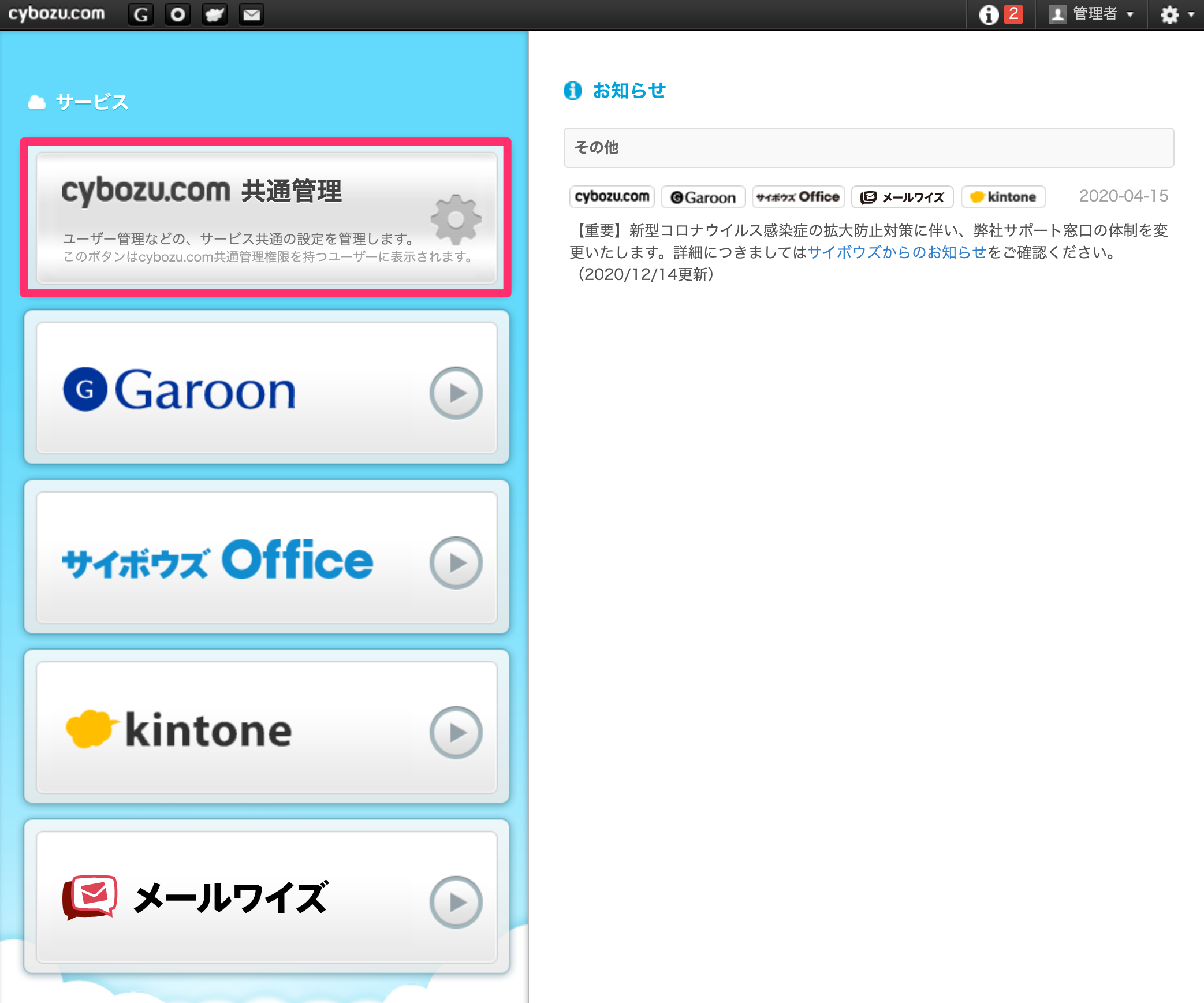Click the サービス heading
Image resolution: width=1204 pixels, height=1003 pixels.
click(92, 102)
